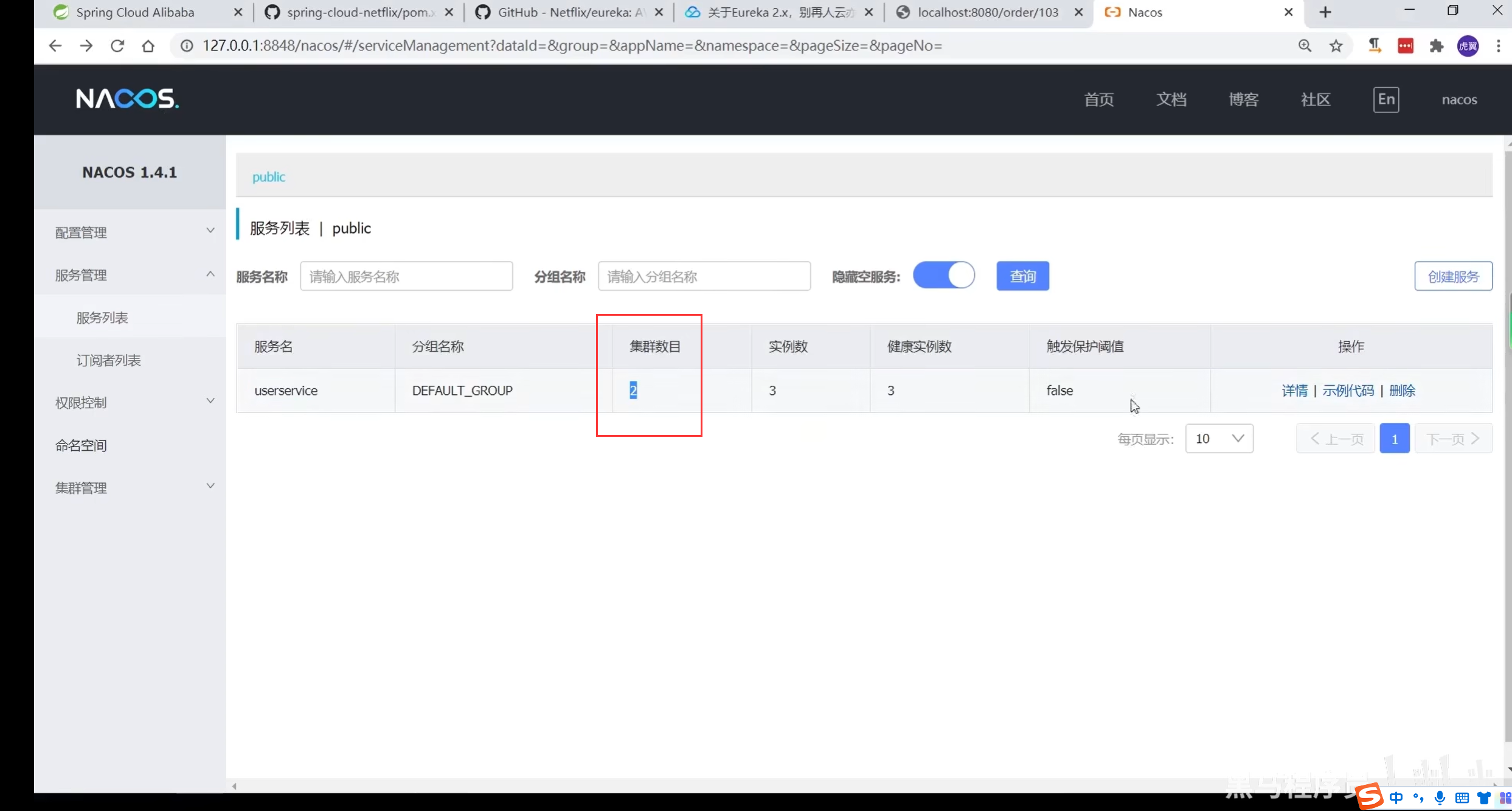1512x811 pixels.
Task: Open the zoom magnifier icon in address bar
Action: coord(1305,46)
